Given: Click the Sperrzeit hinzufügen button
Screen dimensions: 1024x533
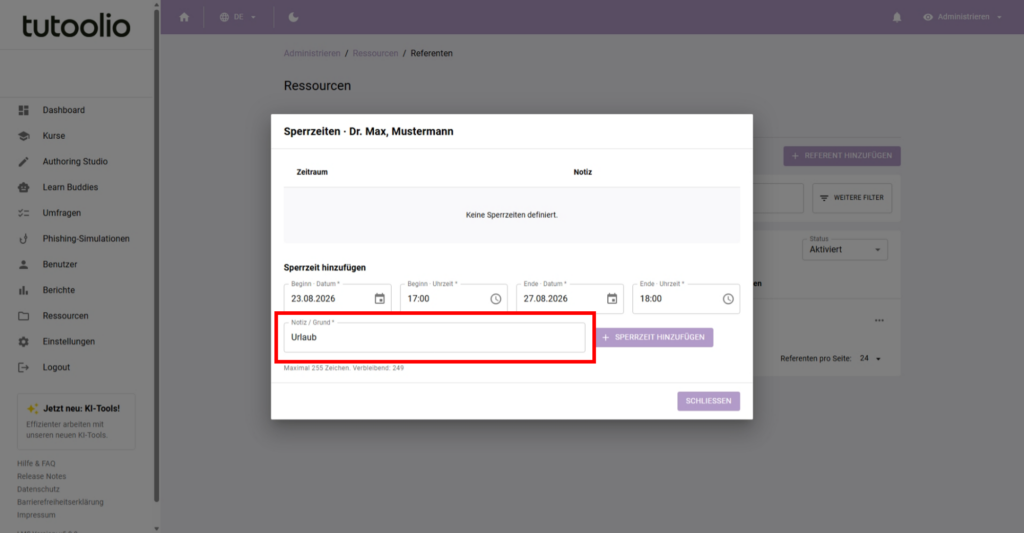Looking at the screenshot, I should (654, 337).
